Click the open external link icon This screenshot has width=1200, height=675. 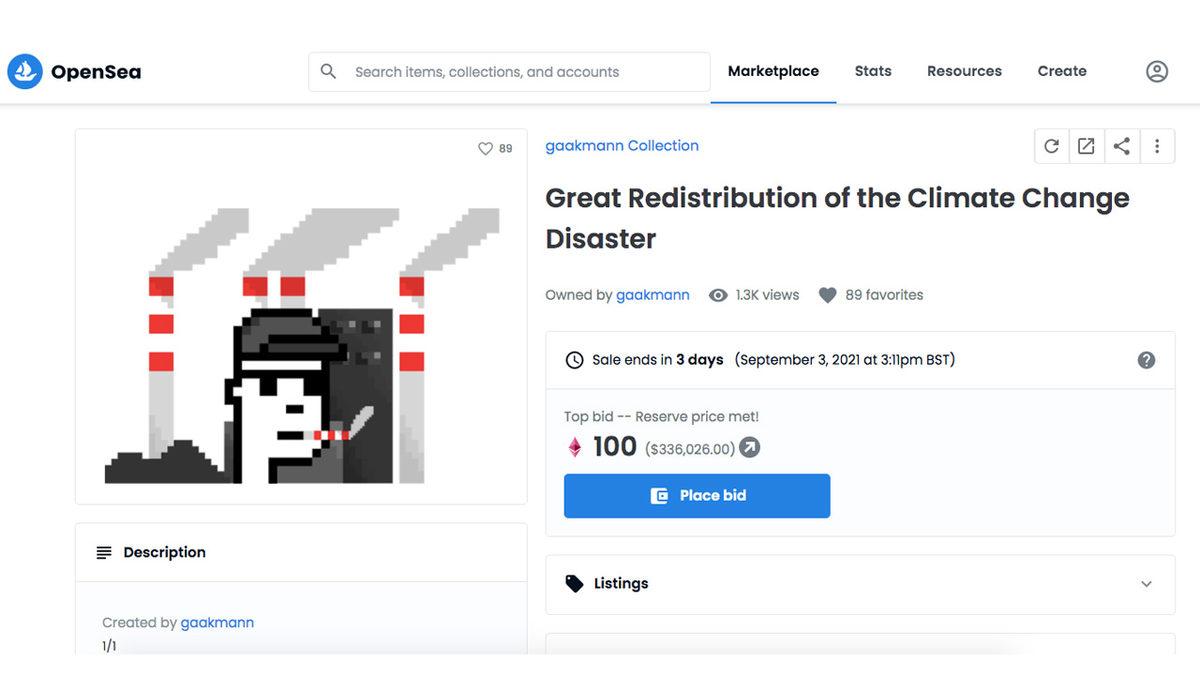pyautogui.click(x=1086, y=146)
